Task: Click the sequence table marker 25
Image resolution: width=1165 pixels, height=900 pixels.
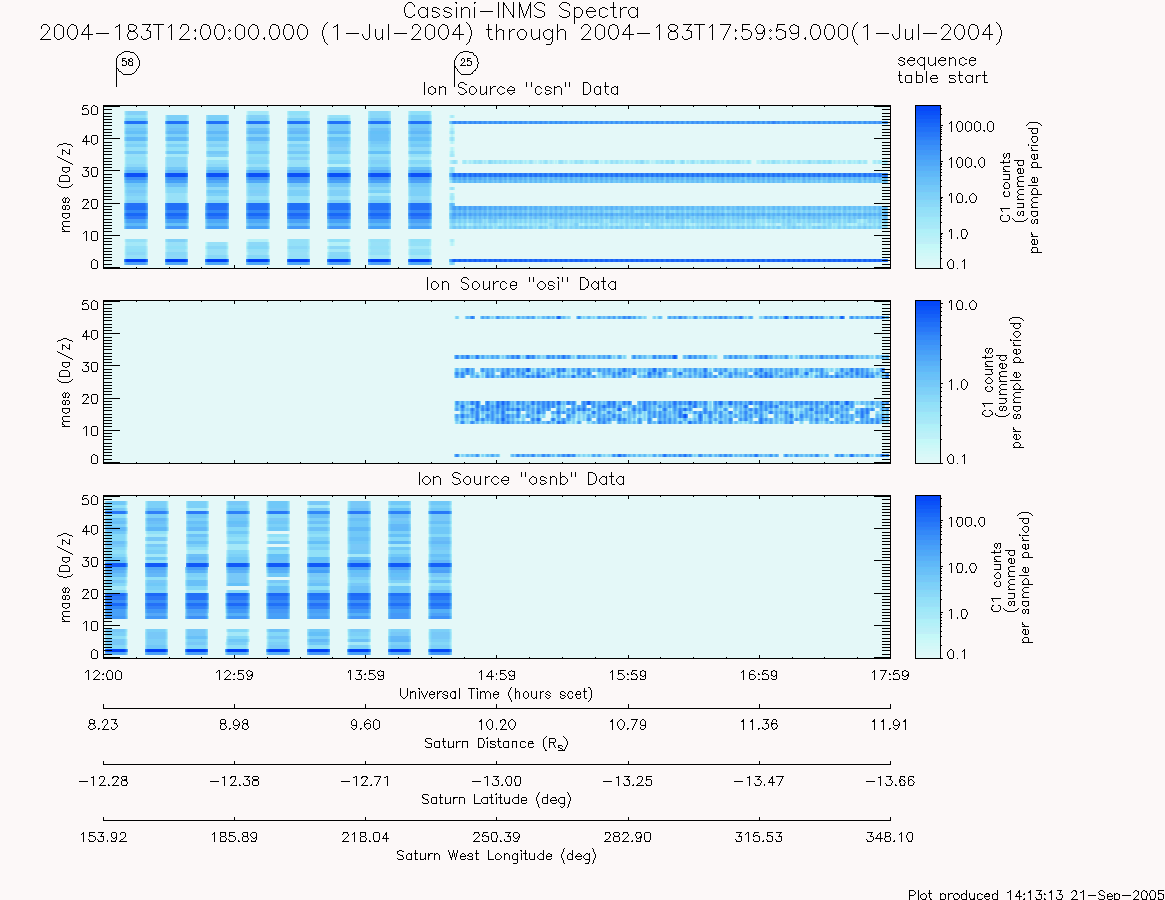Action: (467, 62)
